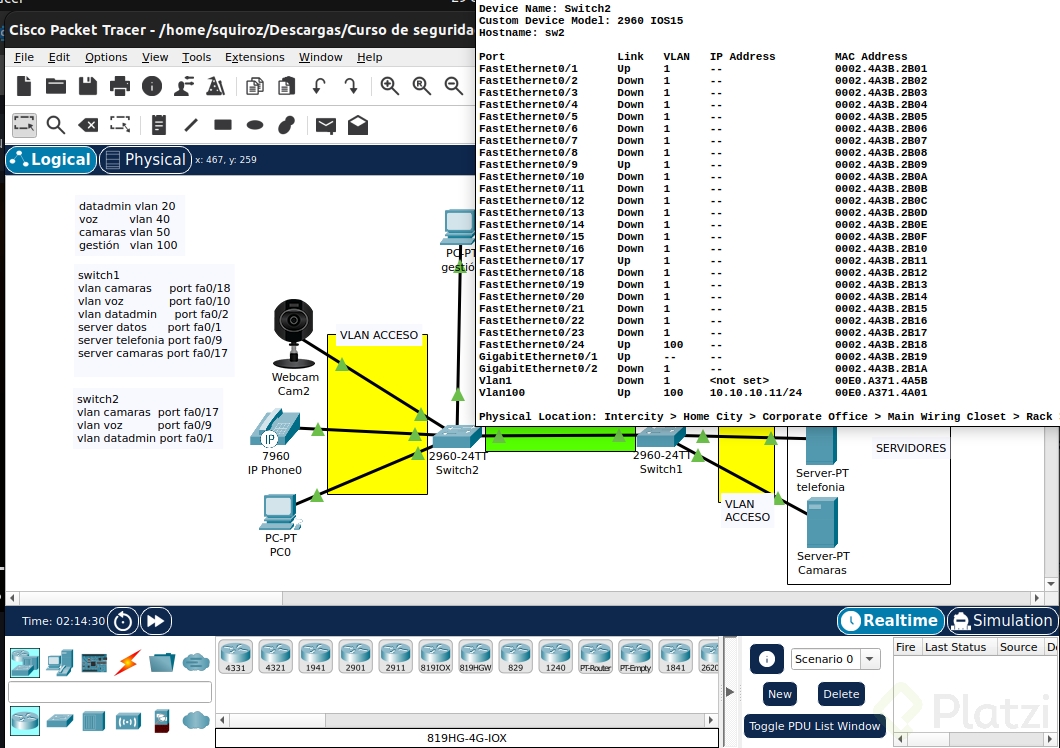Create a new file with toolbar icon
The image size is (1060, 748).
point(24,86)
